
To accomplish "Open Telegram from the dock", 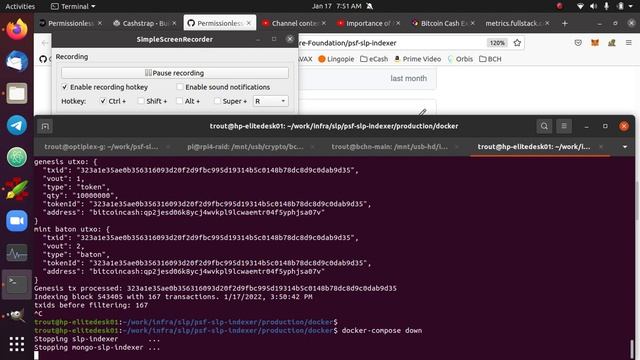I will tap(17, 125).
